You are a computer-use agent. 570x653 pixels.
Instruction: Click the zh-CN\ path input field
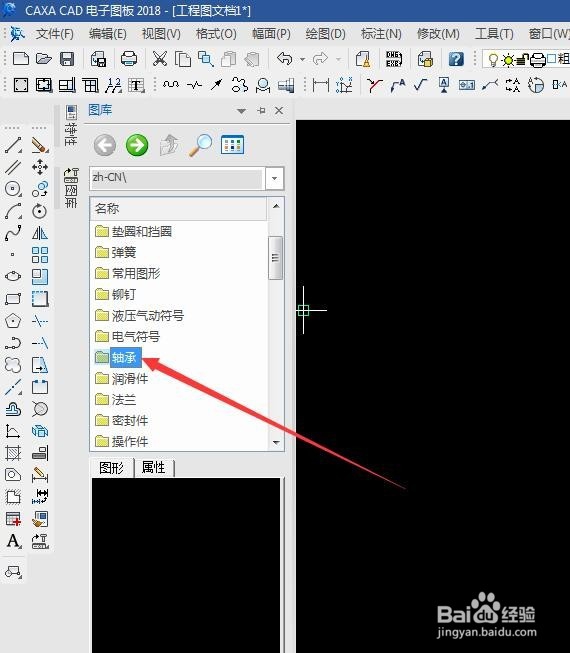(x=178, y=178)
